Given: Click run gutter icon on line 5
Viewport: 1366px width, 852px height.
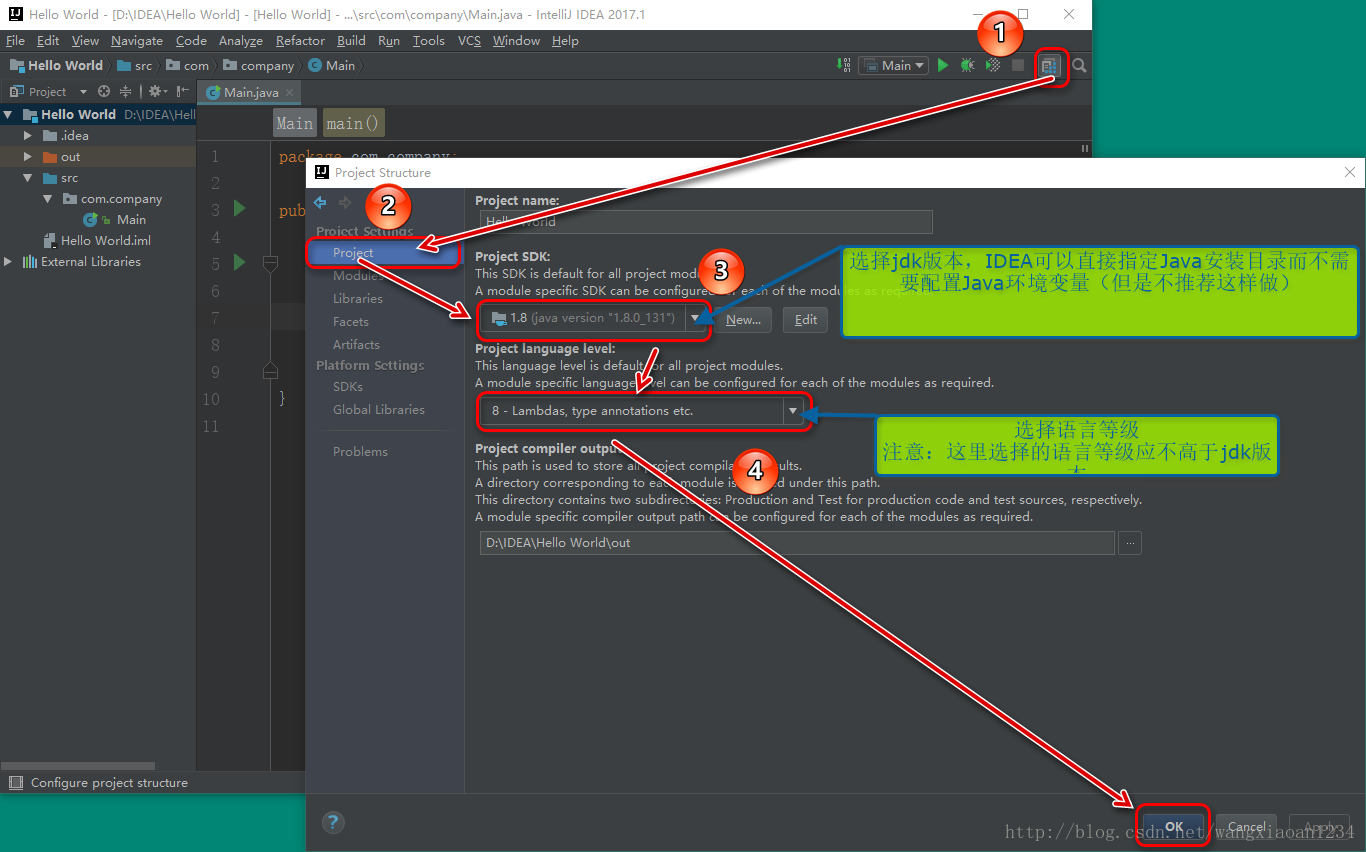Looking at the screenshot, I should coord(239,263).
